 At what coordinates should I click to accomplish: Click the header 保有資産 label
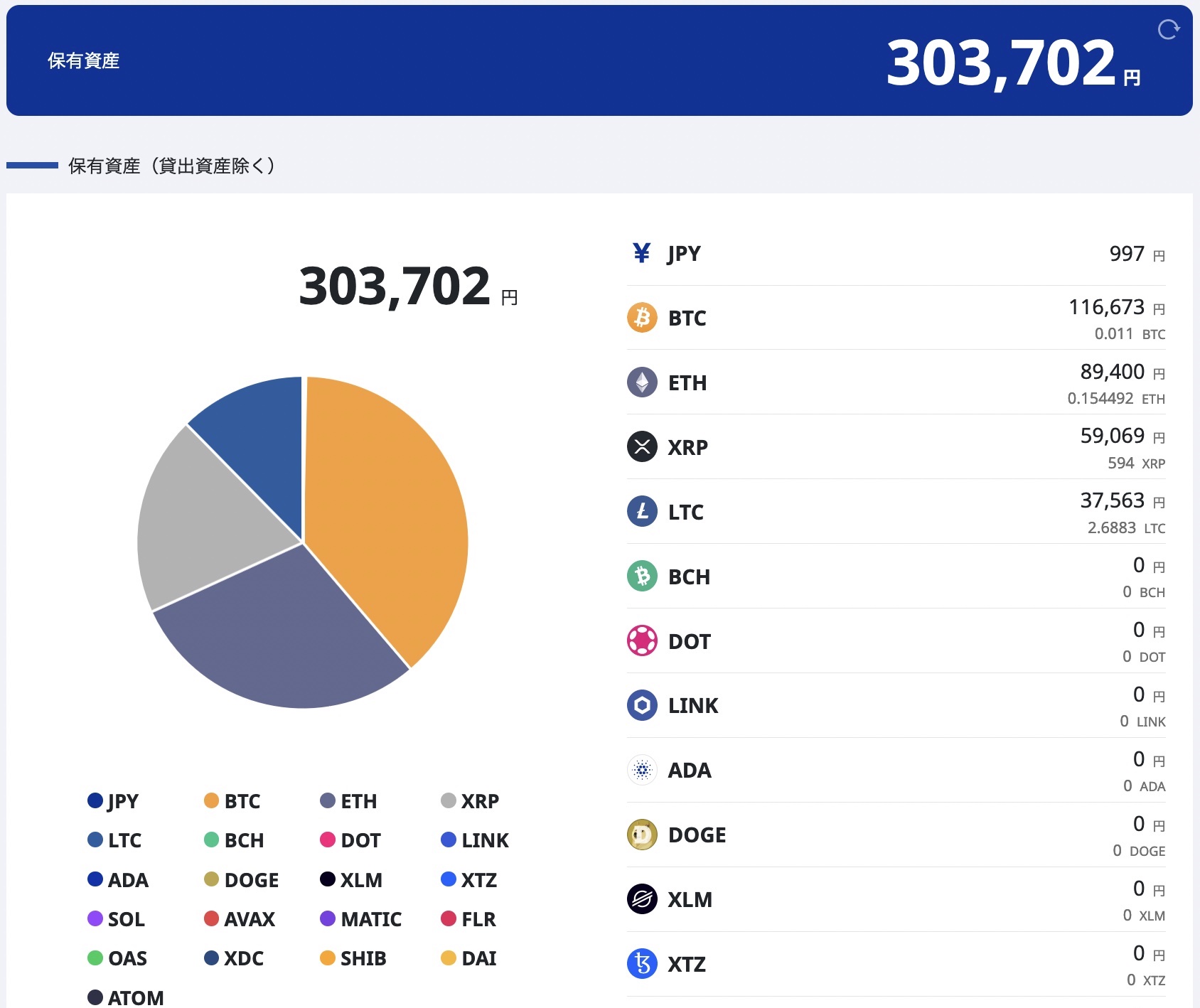[83, 60]
